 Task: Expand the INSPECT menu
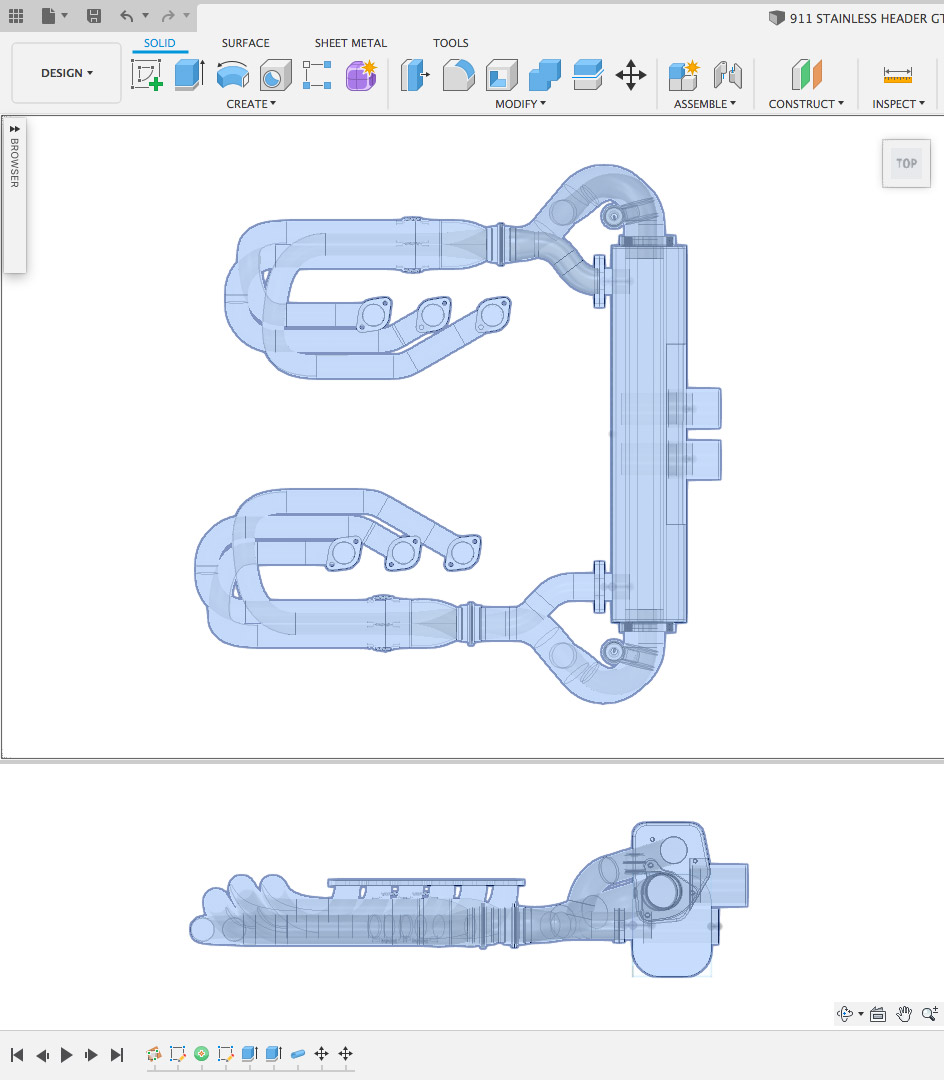pyautogui.click(x=899, y=104)
